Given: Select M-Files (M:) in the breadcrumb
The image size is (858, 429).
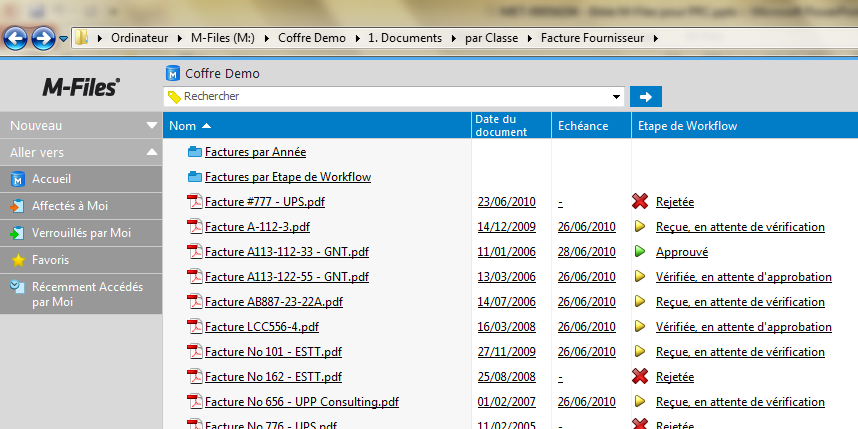Looking at the screenshot, I should pos(223,38).
